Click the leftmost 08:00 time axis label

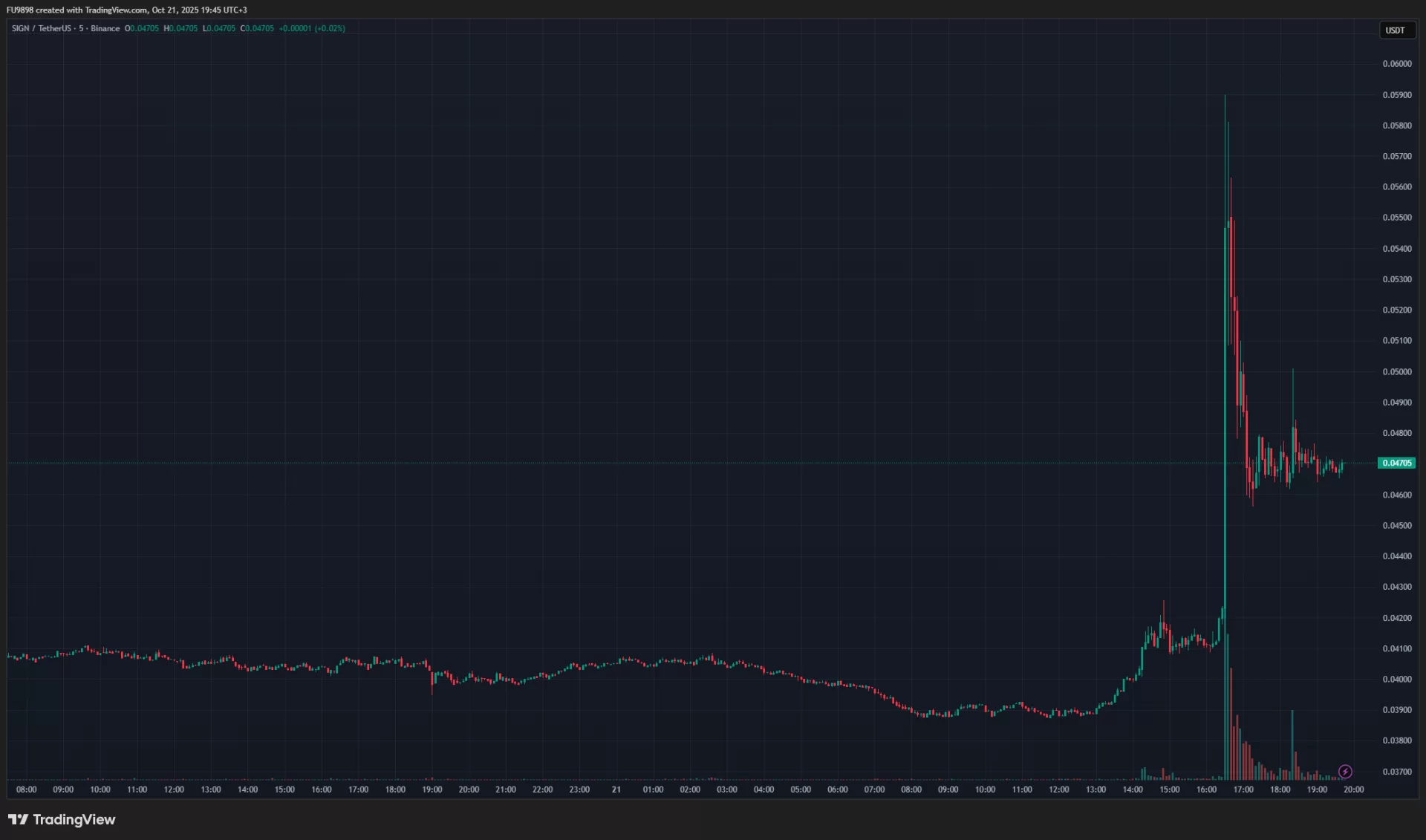[27, 789]
